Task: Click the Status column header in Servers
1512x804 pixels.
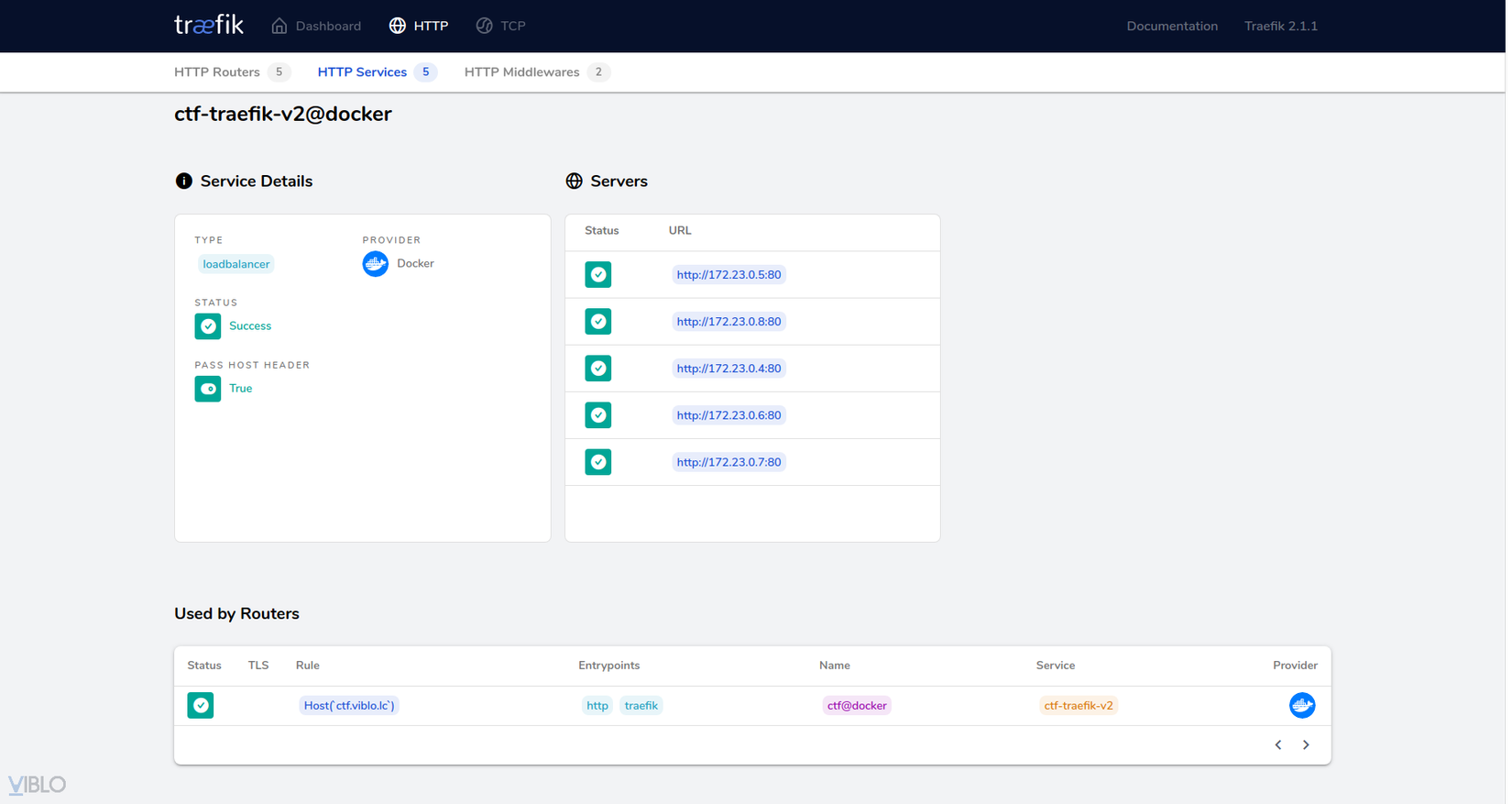Action: 602,231
